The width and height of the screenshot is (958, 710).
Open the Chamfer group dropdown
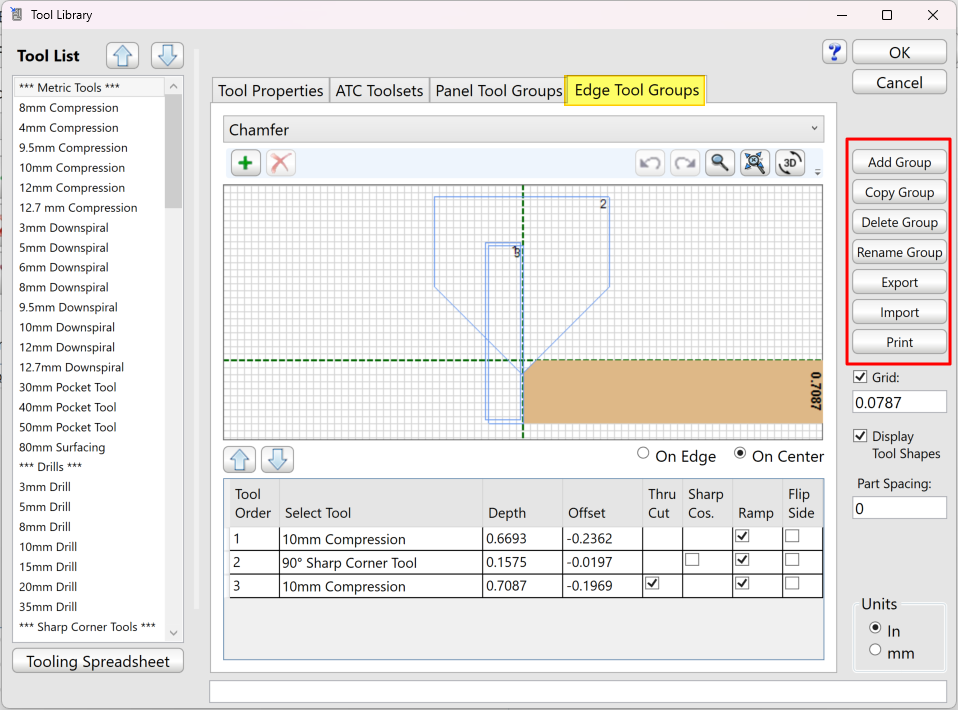pyautogui.click(x=523, y=130)
